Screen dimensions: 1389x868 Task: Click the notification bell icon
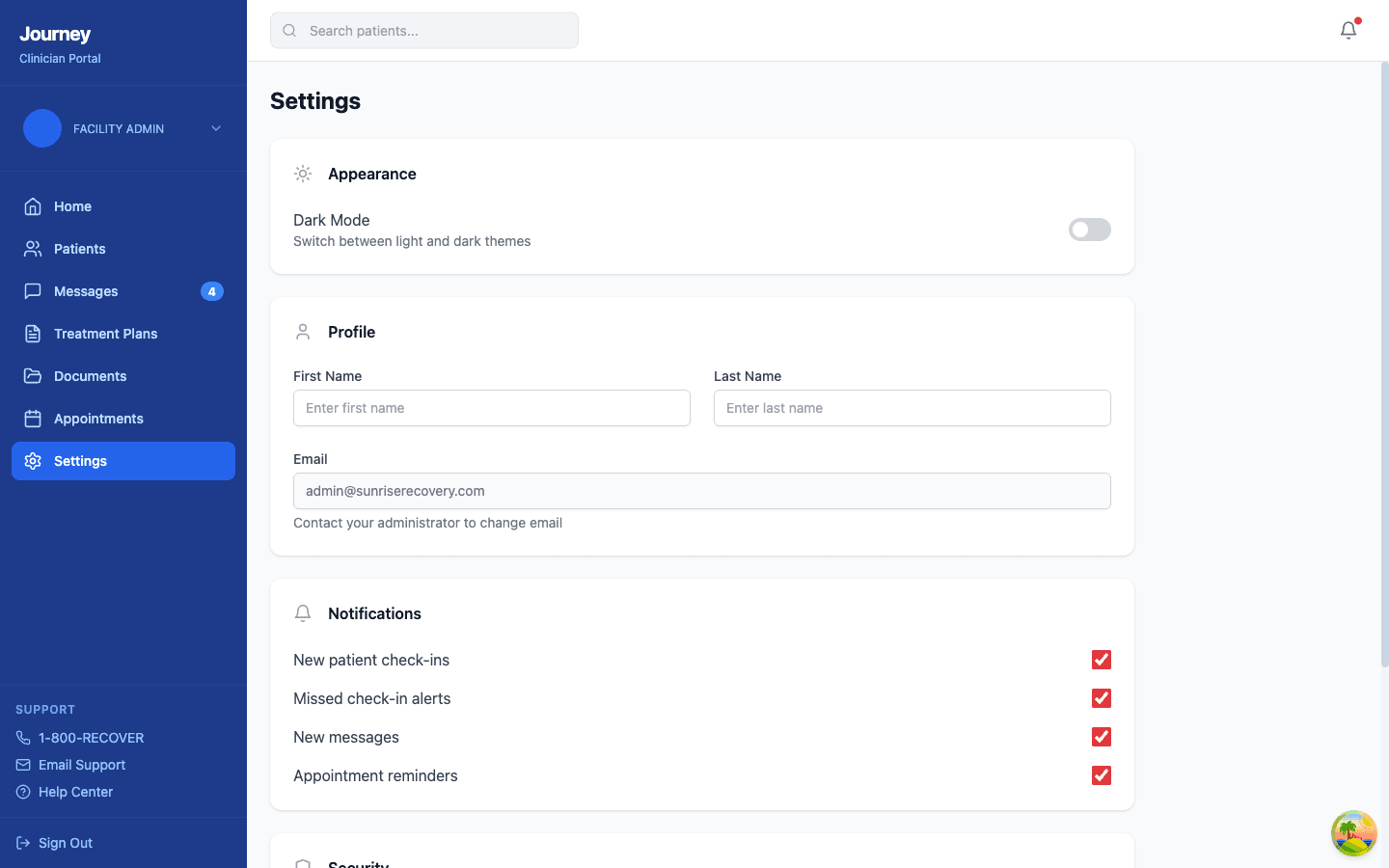(1348, 30)
